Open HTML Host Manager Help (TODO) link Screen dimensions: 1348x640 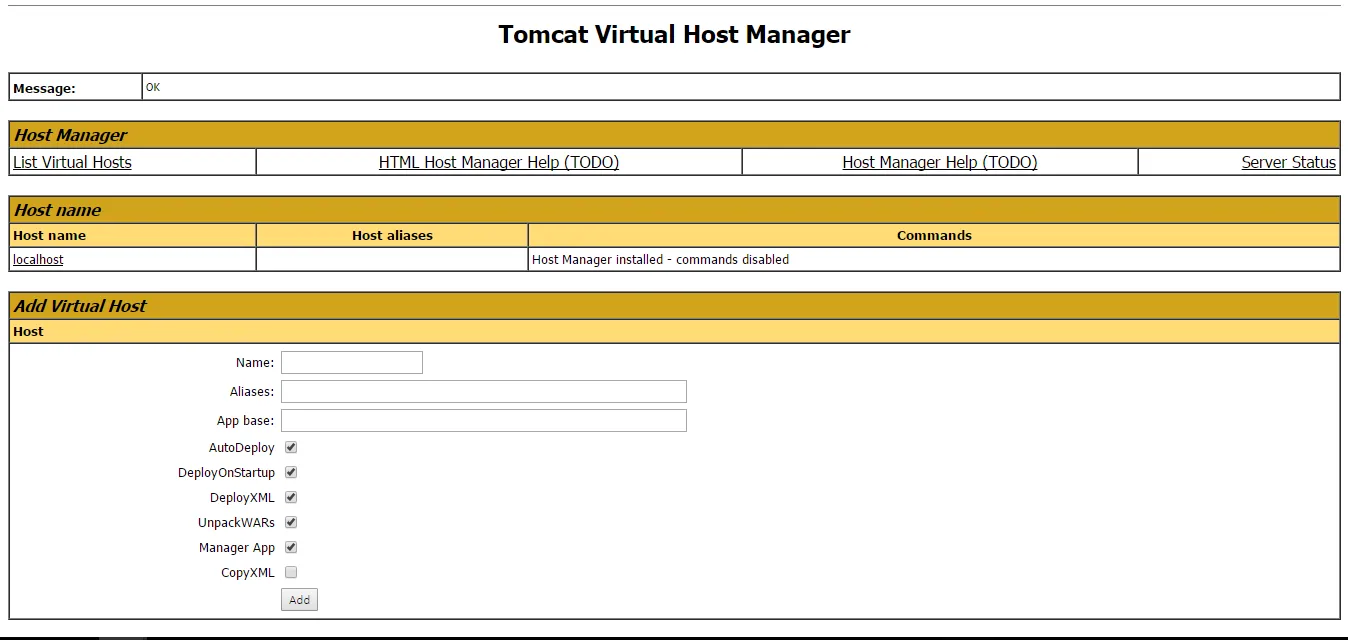point(499,162)
